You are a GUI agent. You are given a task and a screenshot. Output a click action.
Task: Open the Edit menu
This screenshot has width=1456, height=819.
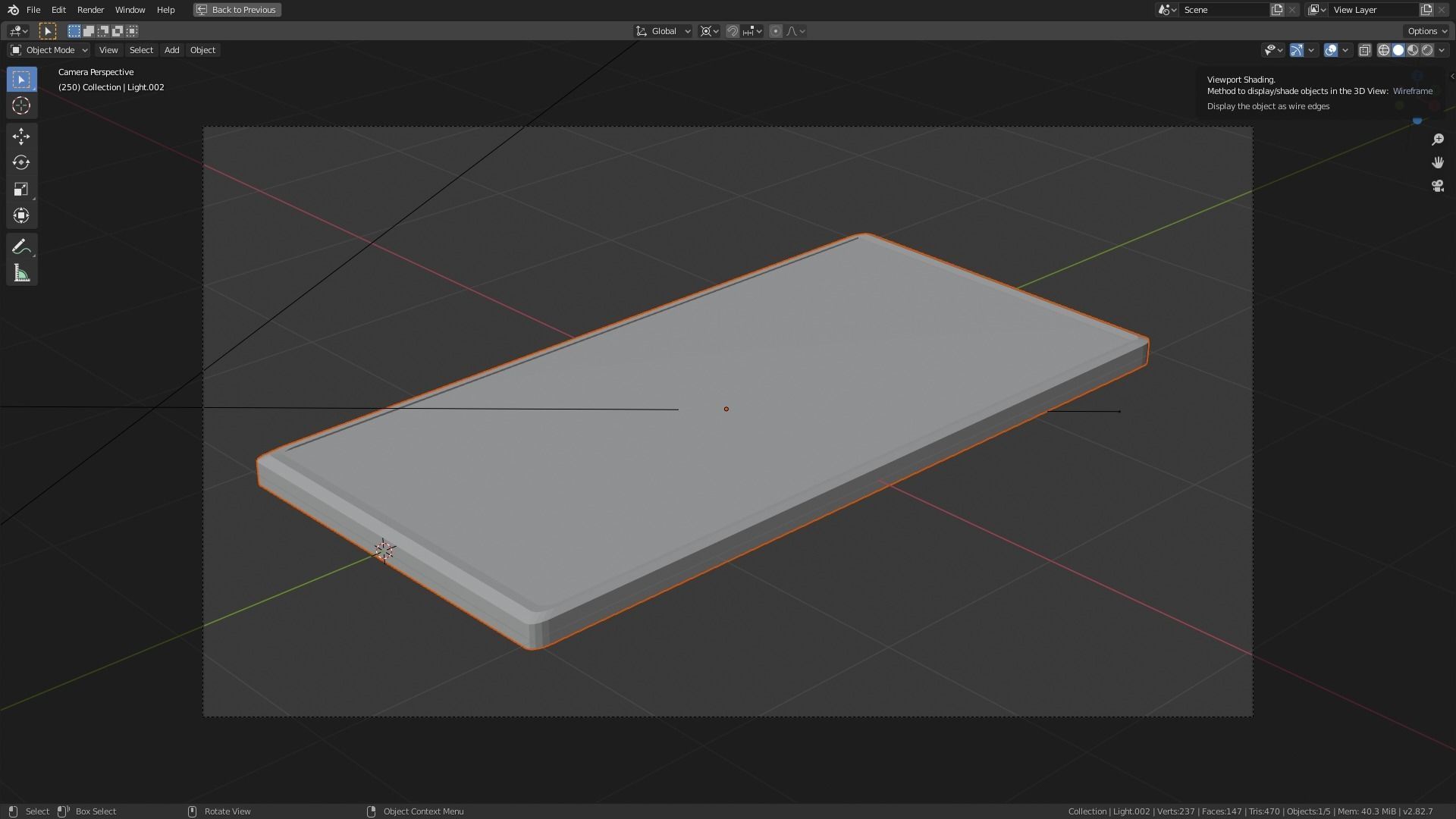click(58, 10)
